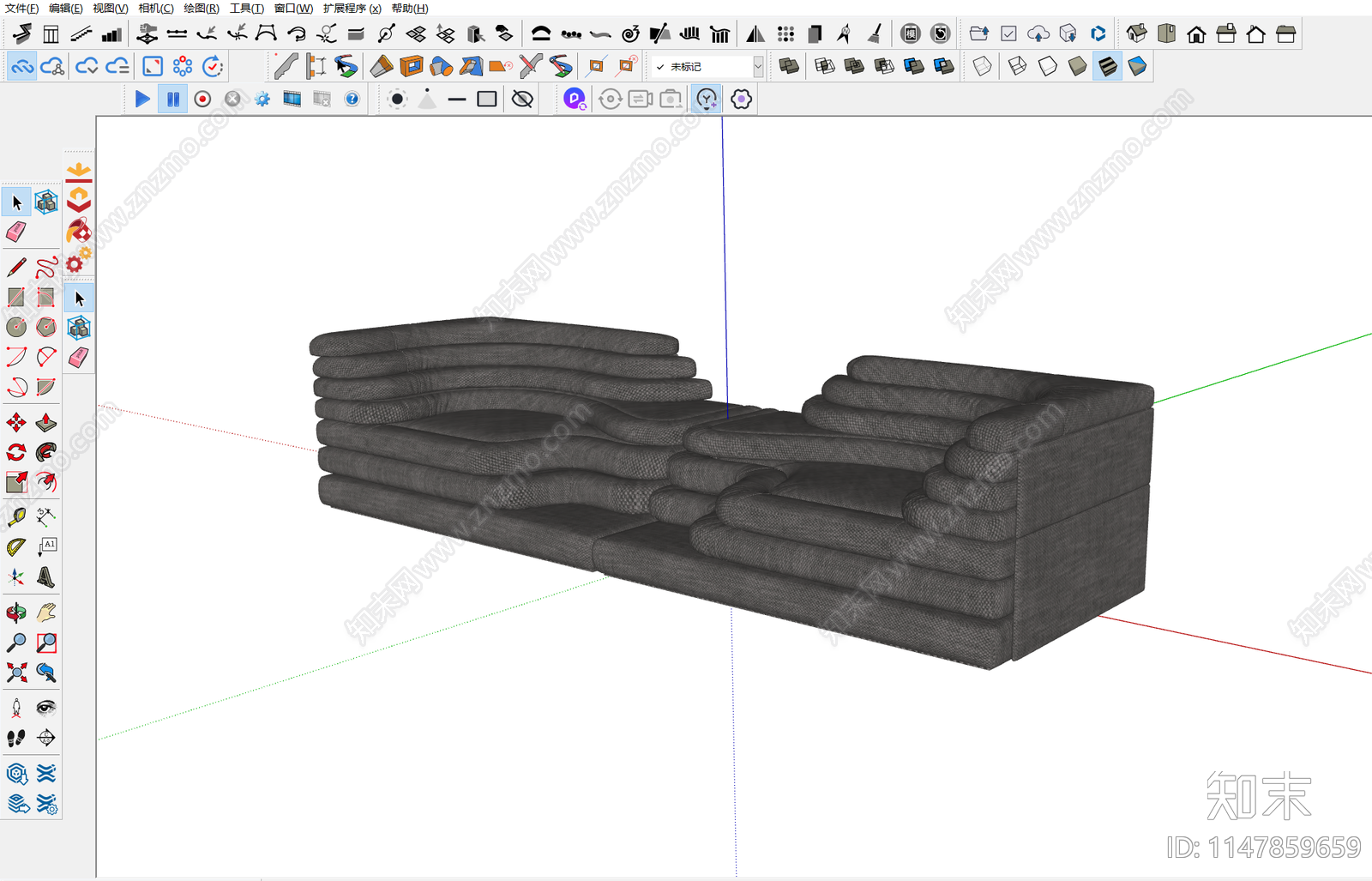The height and width of the screenshot is (881, 1372).
Task: Switch to Monochrome style cube
Action: [1138, 66]
